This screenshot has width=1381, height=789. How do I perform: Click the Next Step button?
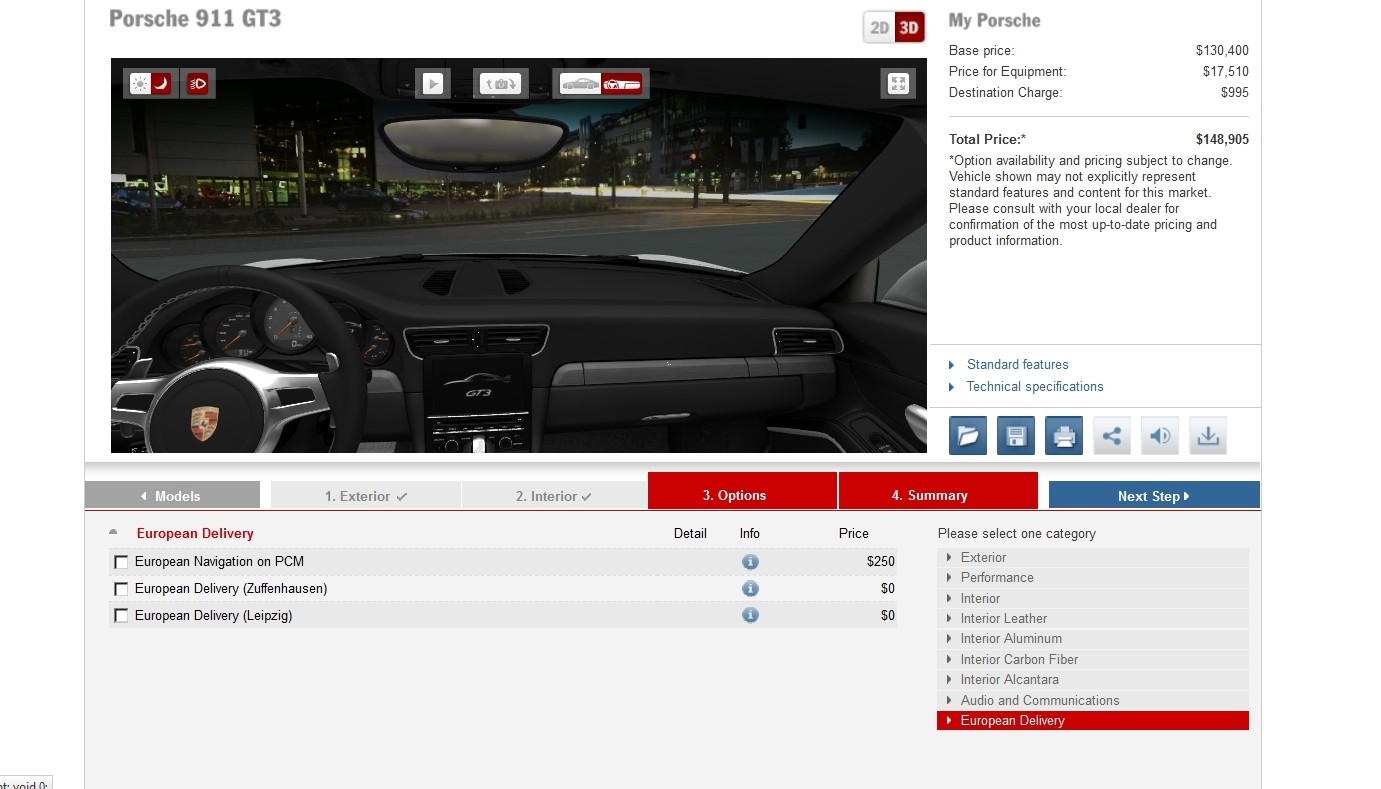pos(1154,496)
